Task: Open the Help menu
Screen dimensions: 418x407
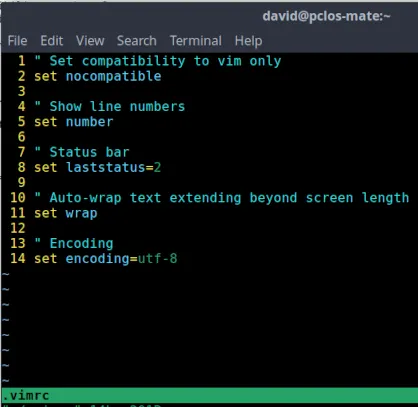Action: pos(248,41)
